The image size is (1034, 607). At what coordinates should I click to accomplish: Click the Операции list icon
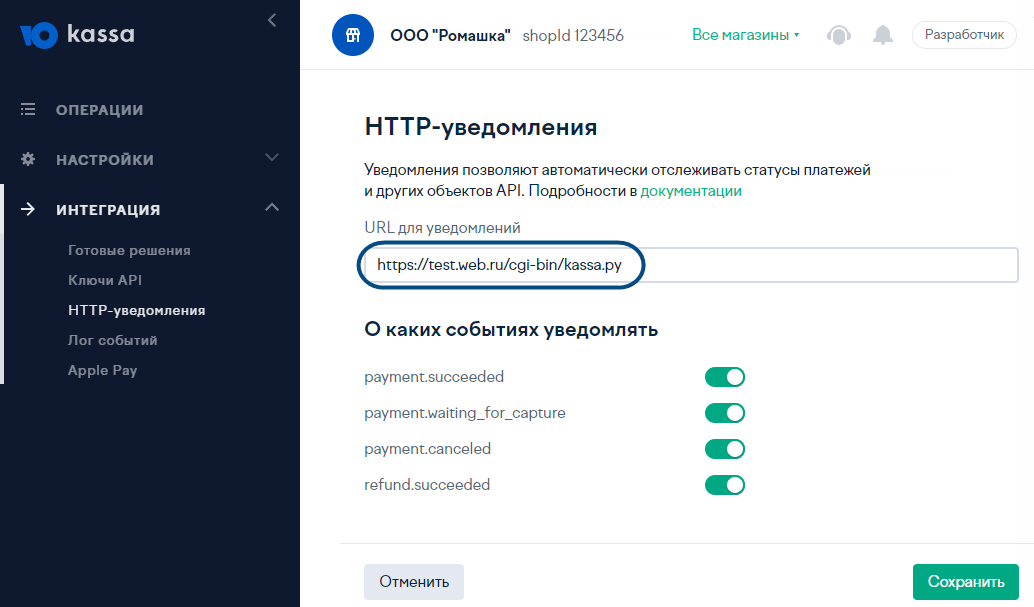[28, 110]
